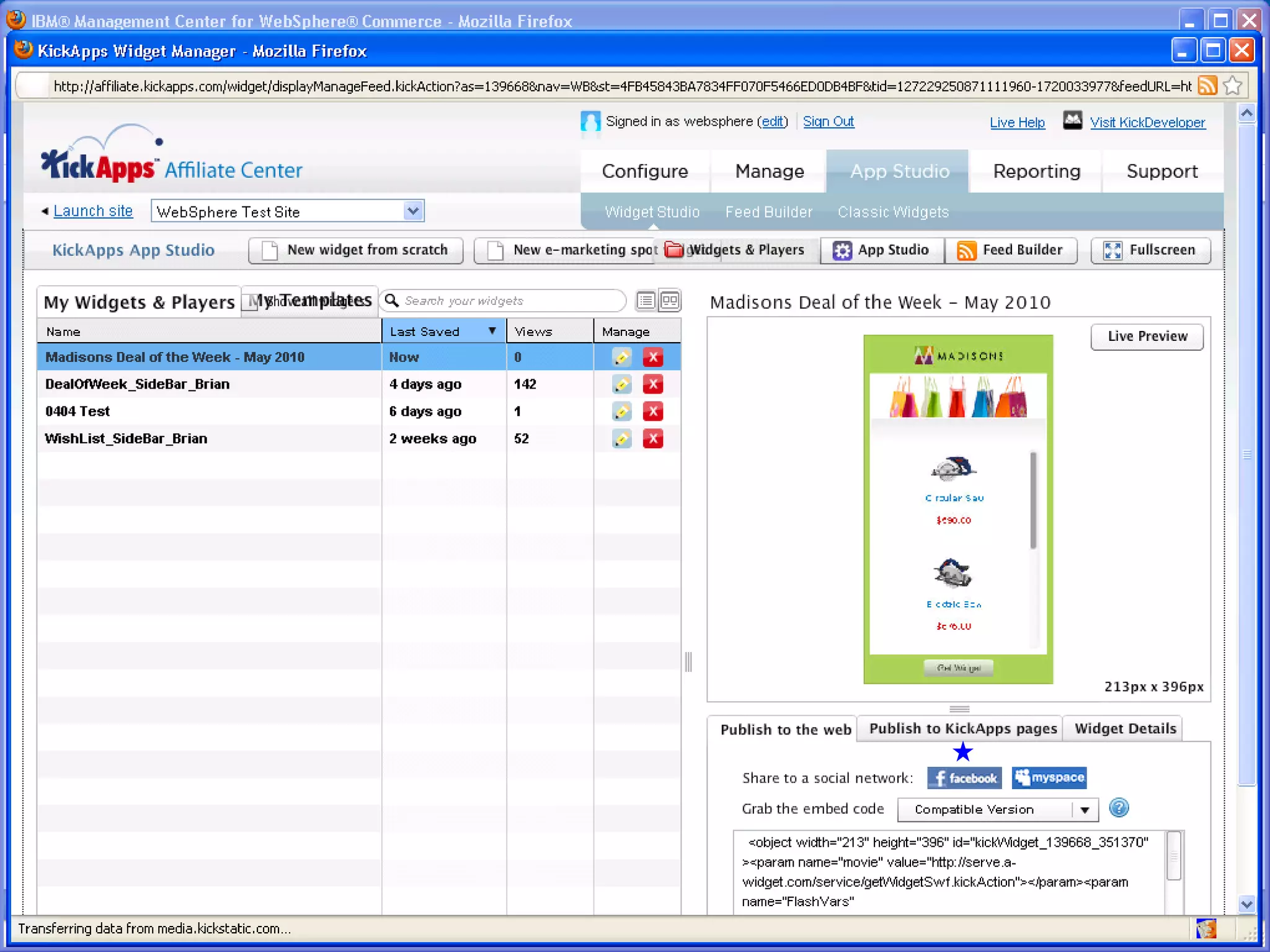This screenshot has height=952, width=1270.
Task: Switch to thumbnail grid view of widgets
Action: [x=670, y=301]
